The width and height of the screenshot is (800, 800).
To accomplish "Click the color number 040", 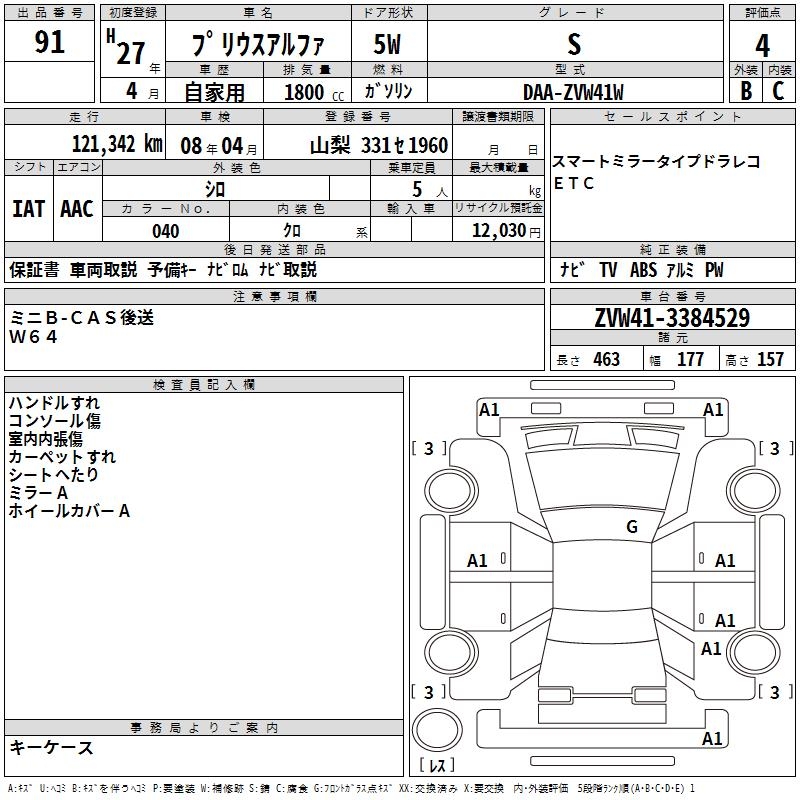I will point(166,231).
